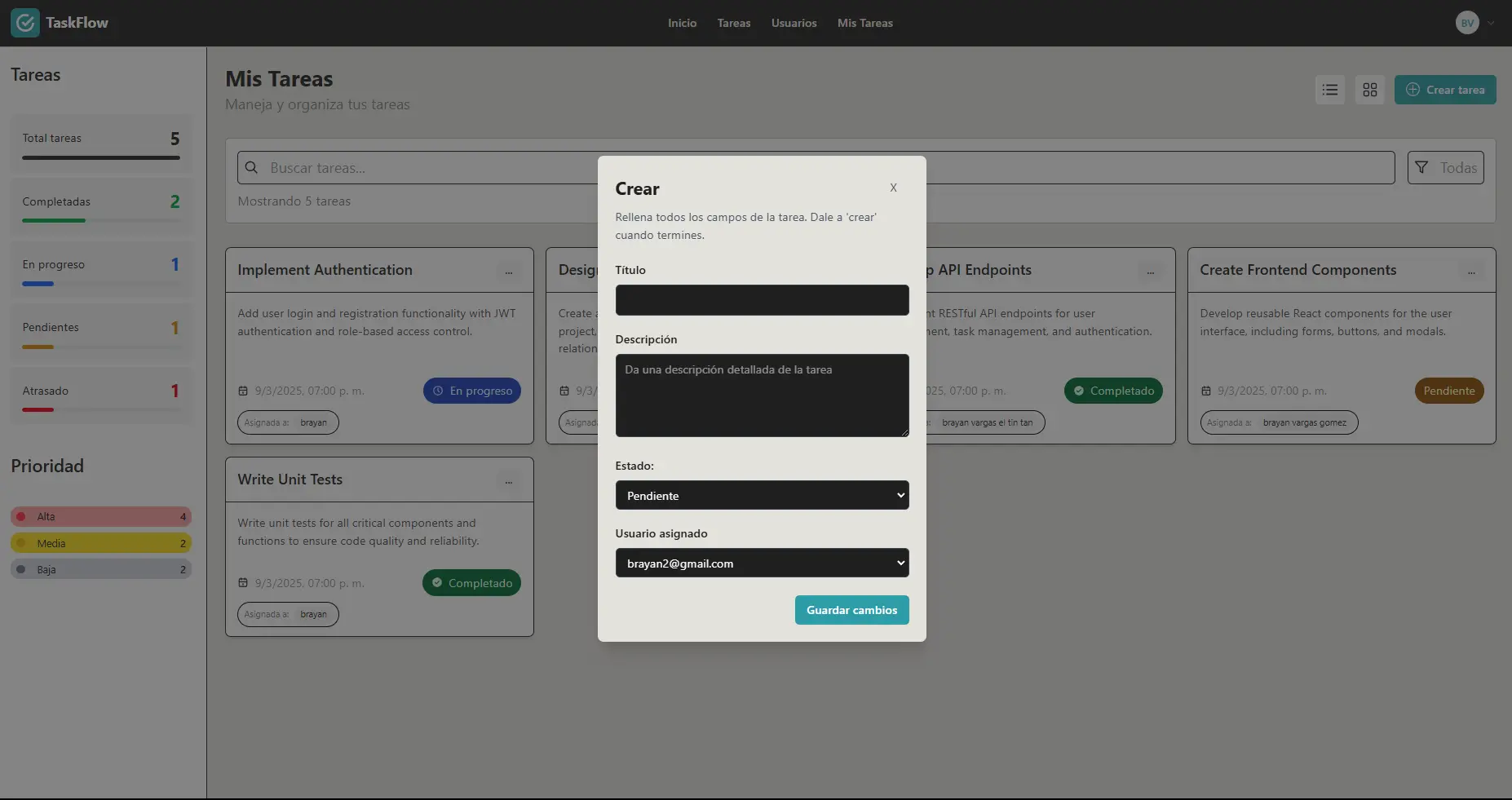Click the Crear tarea button

[1445, 90]
